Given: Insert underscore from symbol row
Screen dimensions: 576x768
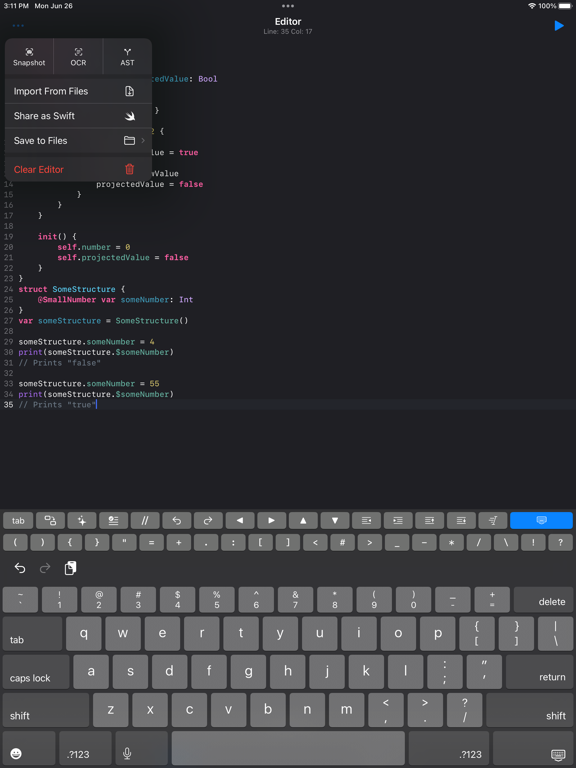Looking at the screenshot, I should (397, 543).
